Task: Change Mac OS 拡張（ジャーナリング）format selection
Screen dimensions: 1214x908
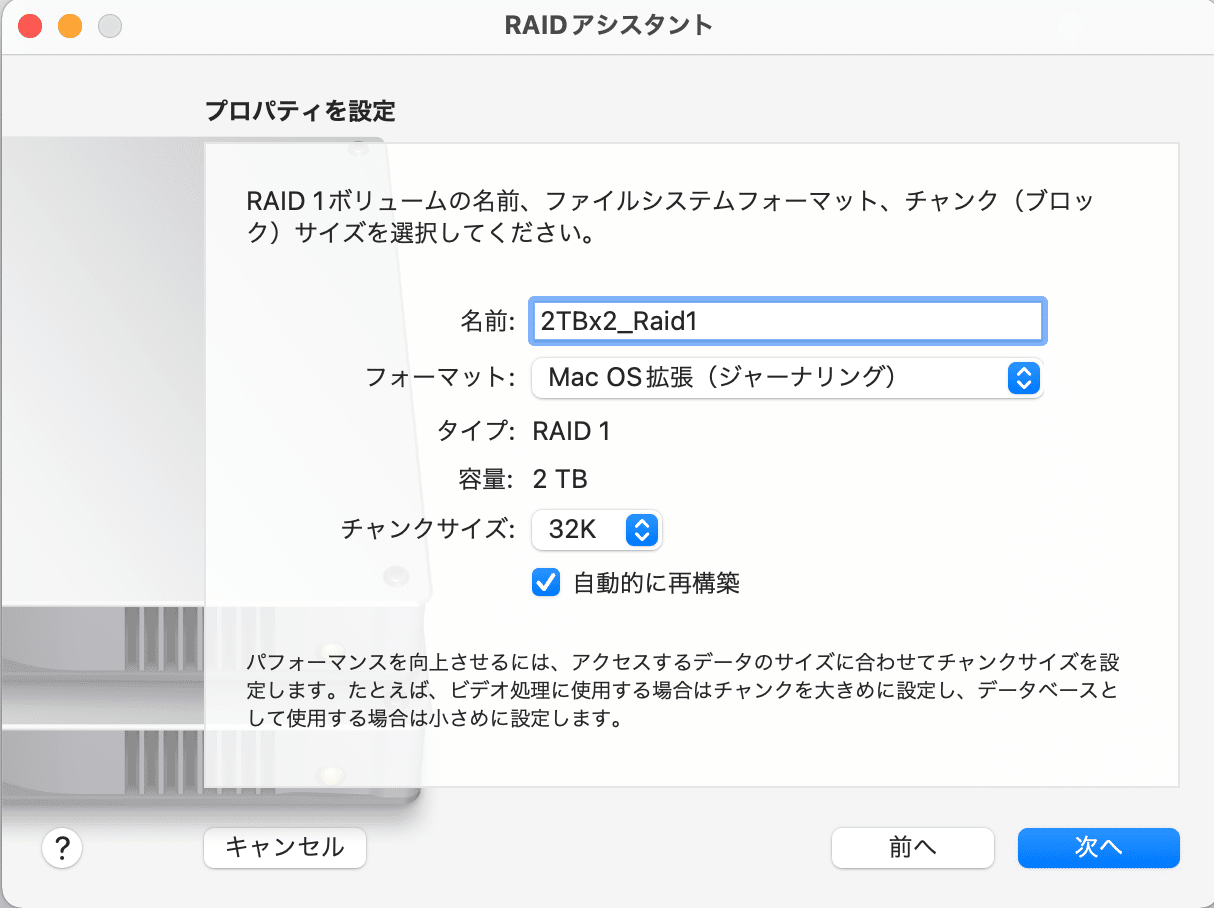Action: 787,378
